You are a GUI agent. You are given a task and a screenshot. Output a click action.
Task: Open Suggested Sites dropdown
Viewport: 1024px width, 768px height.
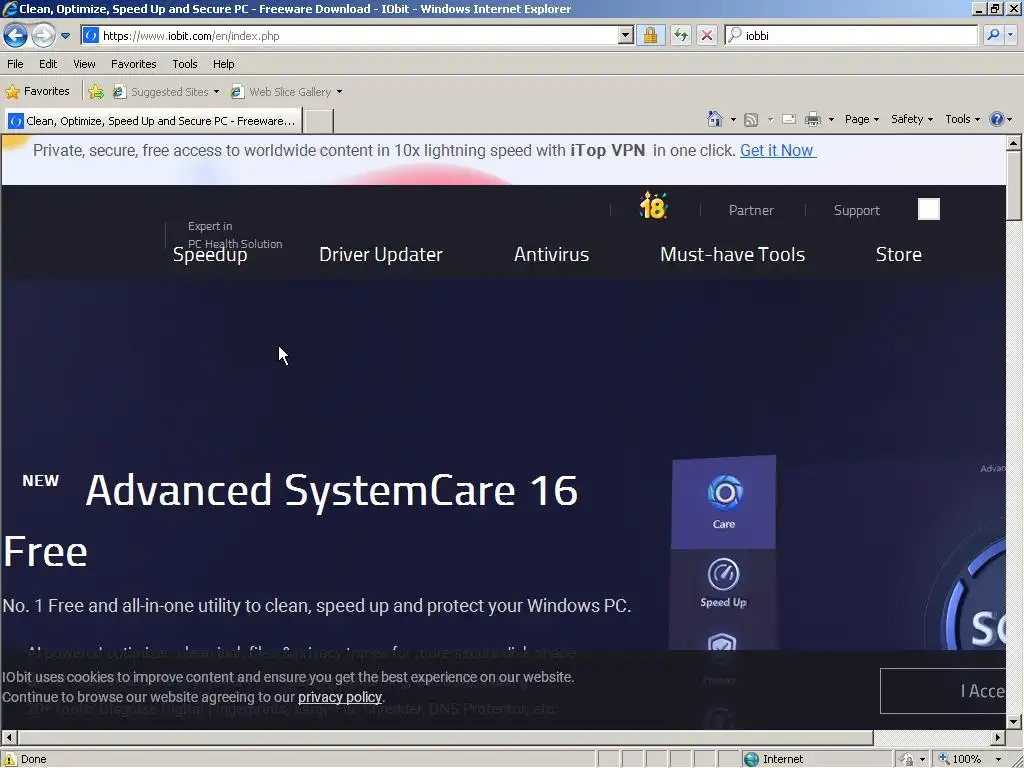(166, 92)
